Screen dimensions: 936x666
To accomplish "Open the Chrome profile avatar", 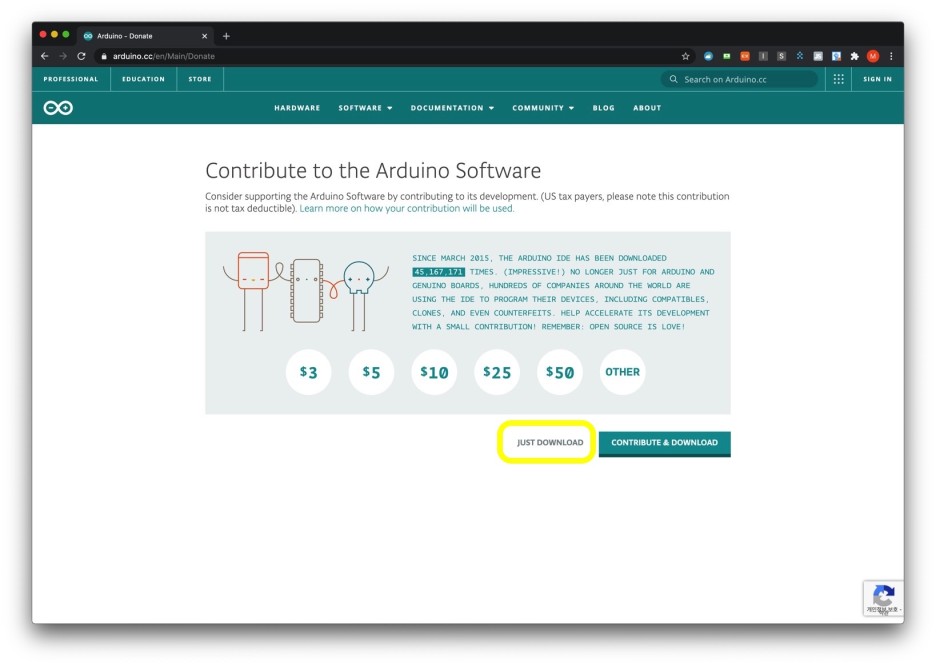I will 873,56.
